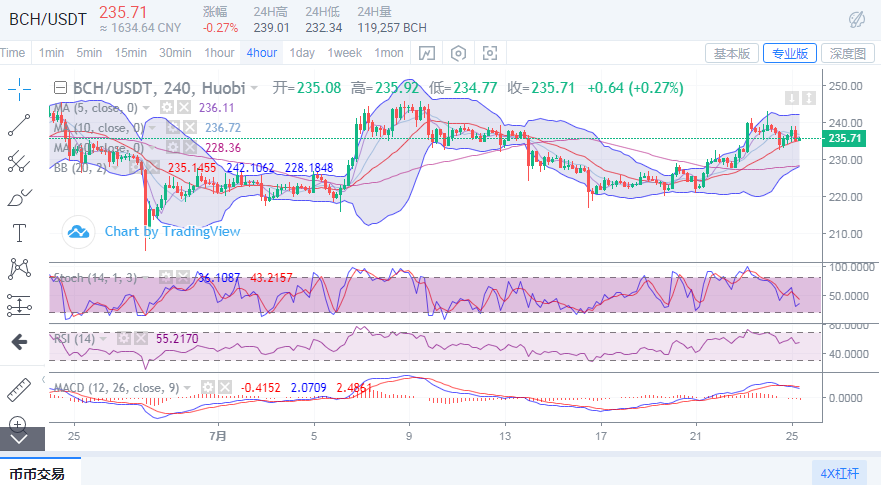Screen dimensions: 881x485
Task: Open chart settings gear in toolbar
Action: pyautogui.click(x=458, y=53)
